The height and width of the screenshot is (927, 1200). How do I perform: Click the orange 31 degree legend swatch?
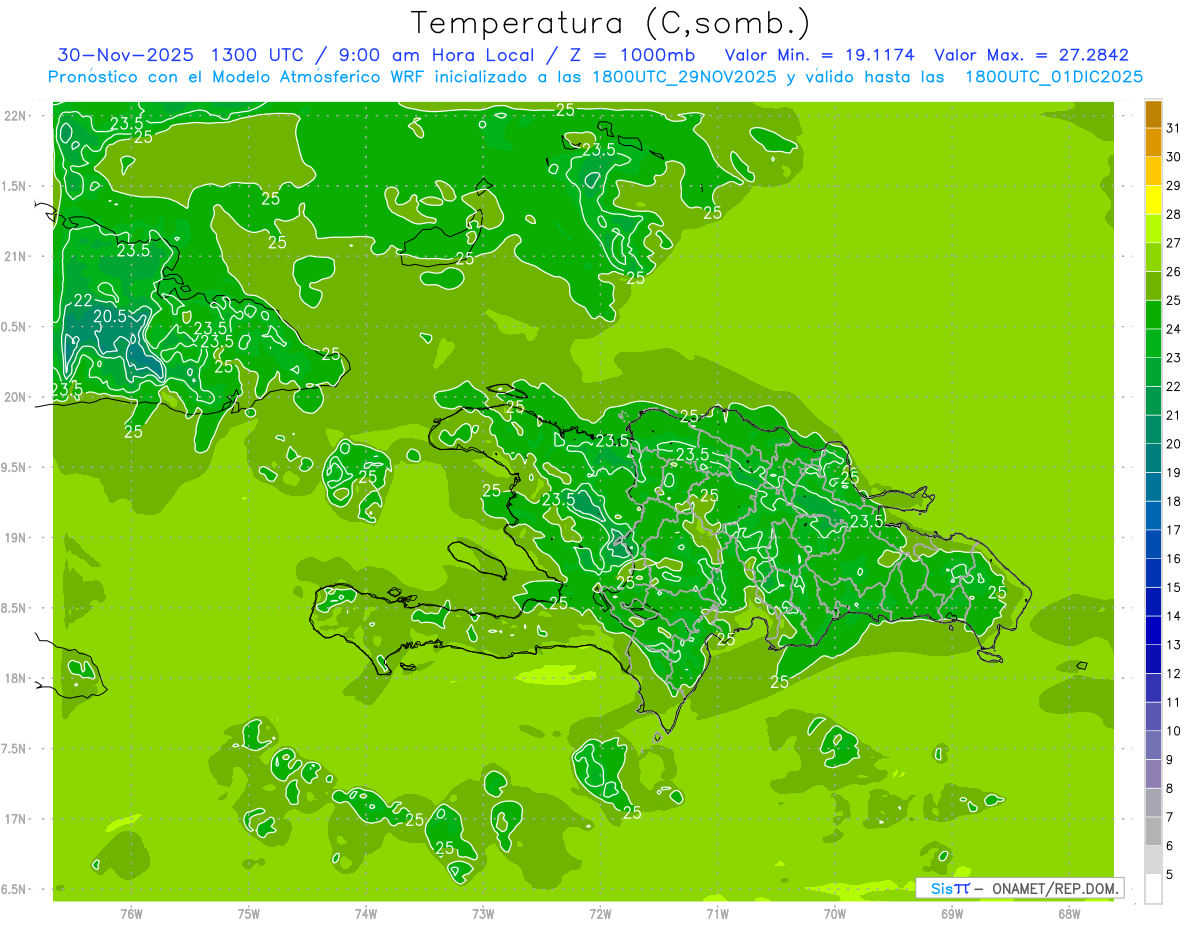tap(1153, 114)
